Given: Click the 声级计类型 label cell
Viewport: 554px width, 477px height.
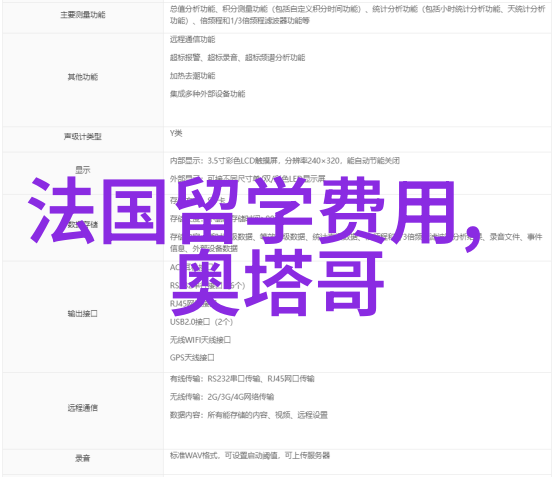Looking at the screenshot, I should [x=83, y=136].
